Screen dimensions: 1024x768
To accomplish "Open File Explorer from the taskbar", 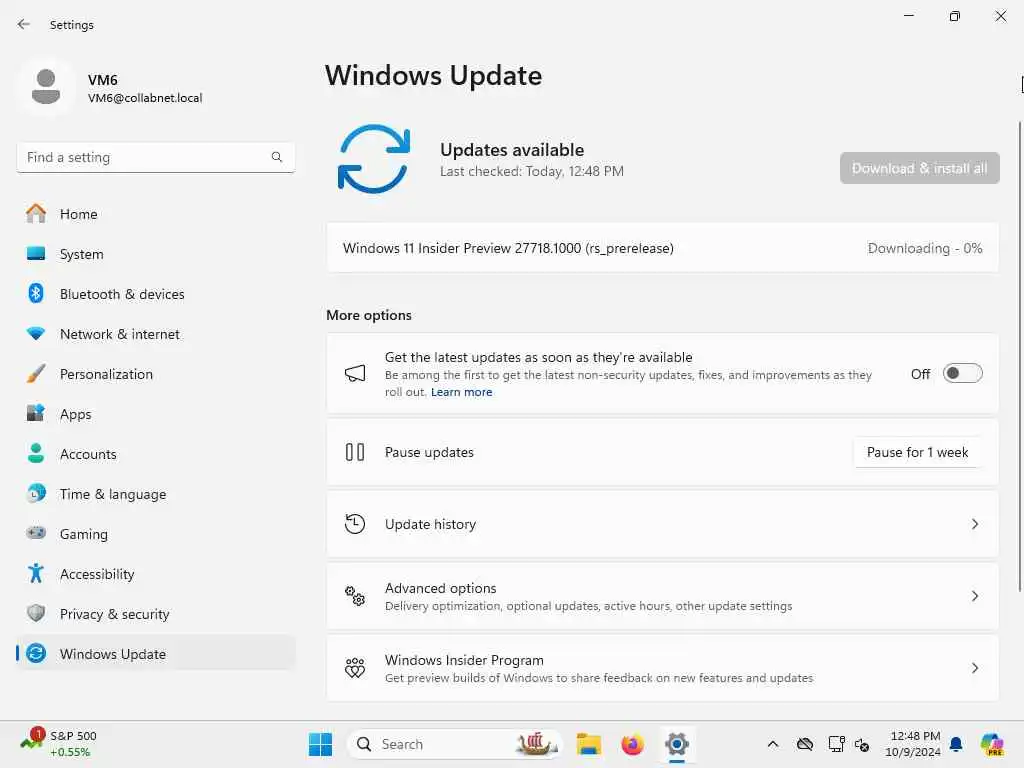I will coord(588,744).
